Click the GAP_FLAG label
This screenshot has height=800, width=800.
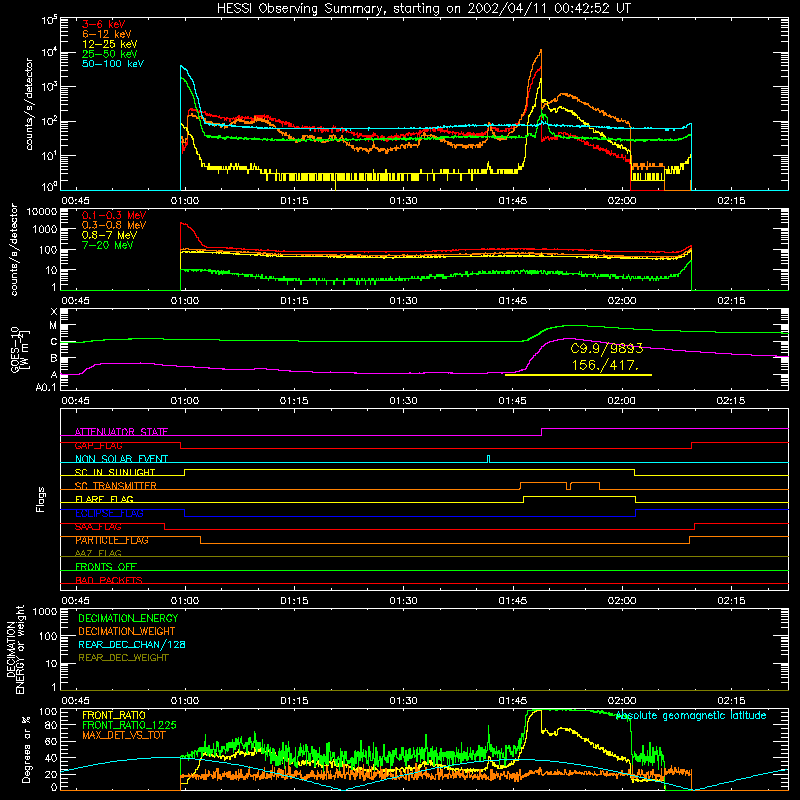tap(98, 445)
